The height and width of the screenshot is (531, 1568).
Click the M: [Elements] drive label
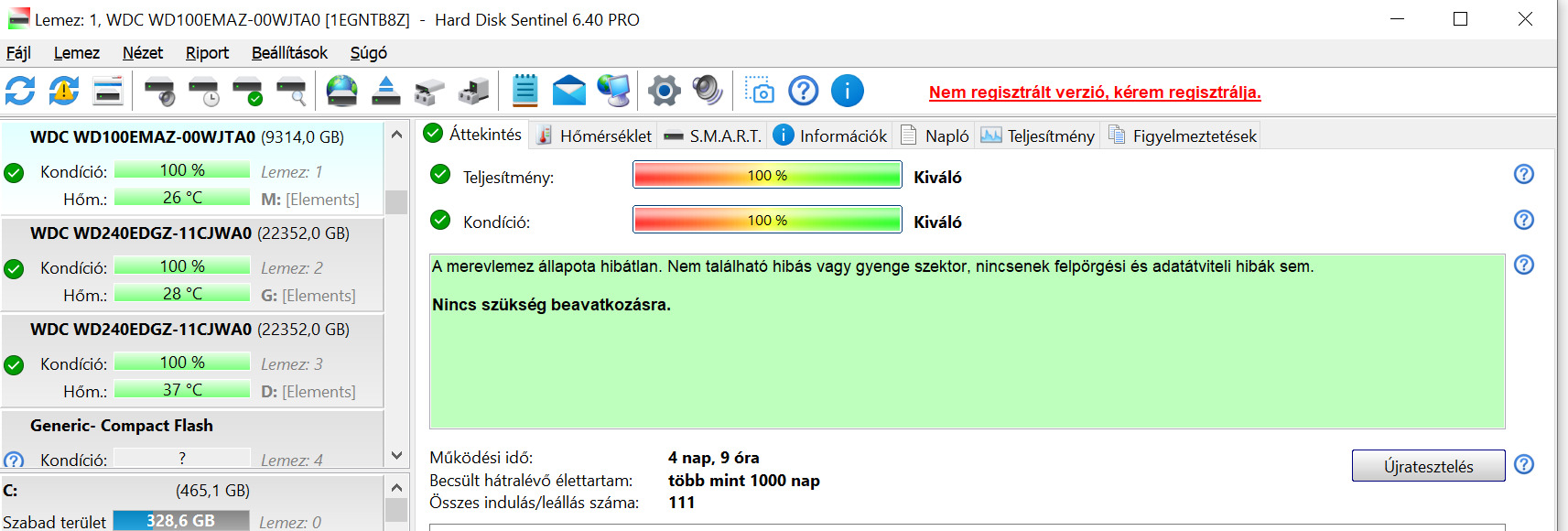310,199
